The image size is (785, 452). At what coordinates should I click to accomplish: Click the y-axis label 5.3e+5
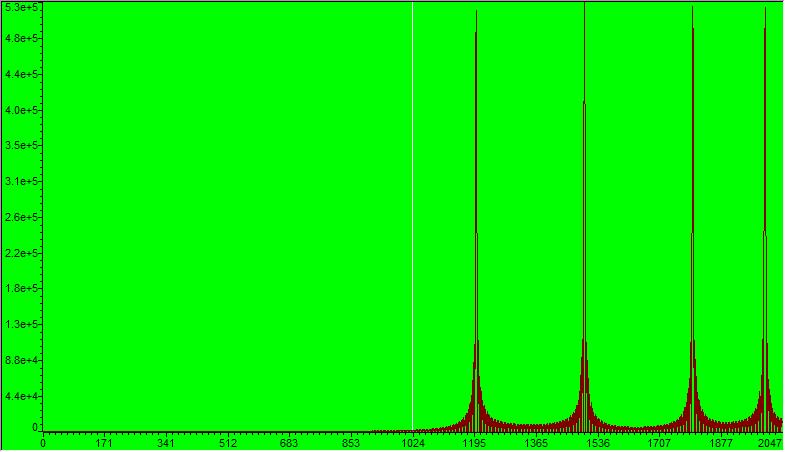click(x=20, y=8)
